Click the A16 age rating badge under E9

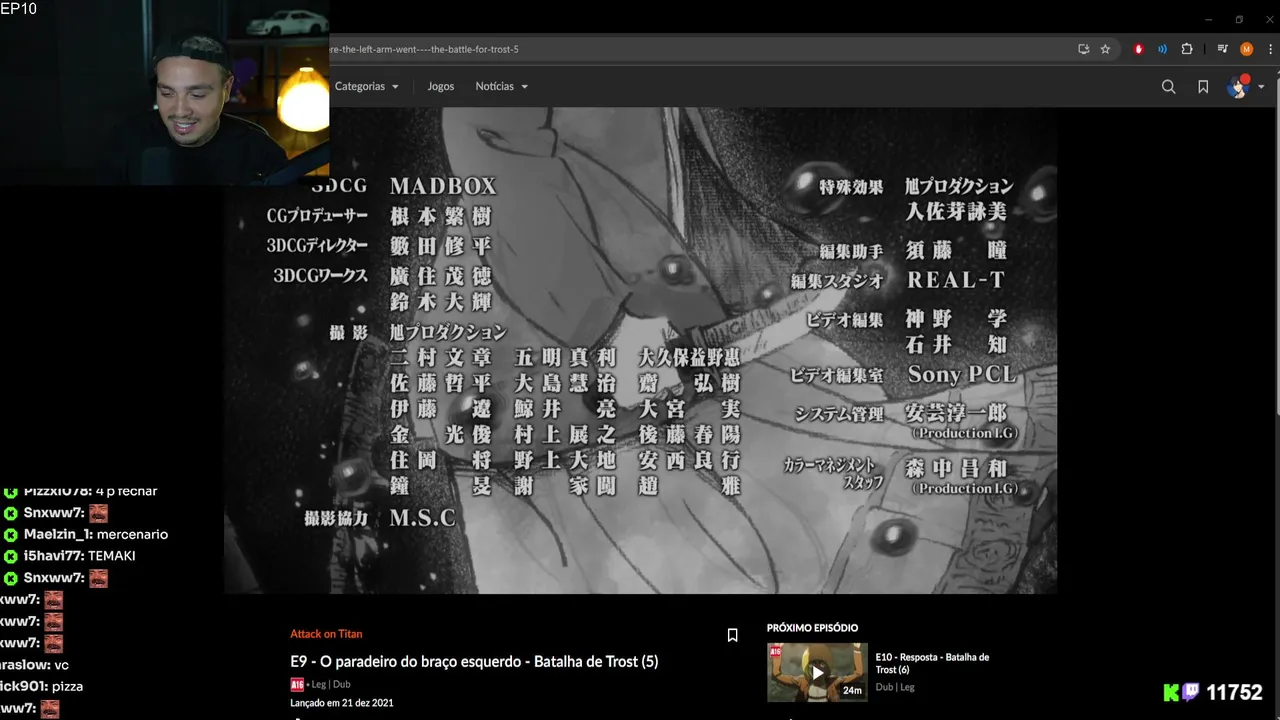coord(297,684)
